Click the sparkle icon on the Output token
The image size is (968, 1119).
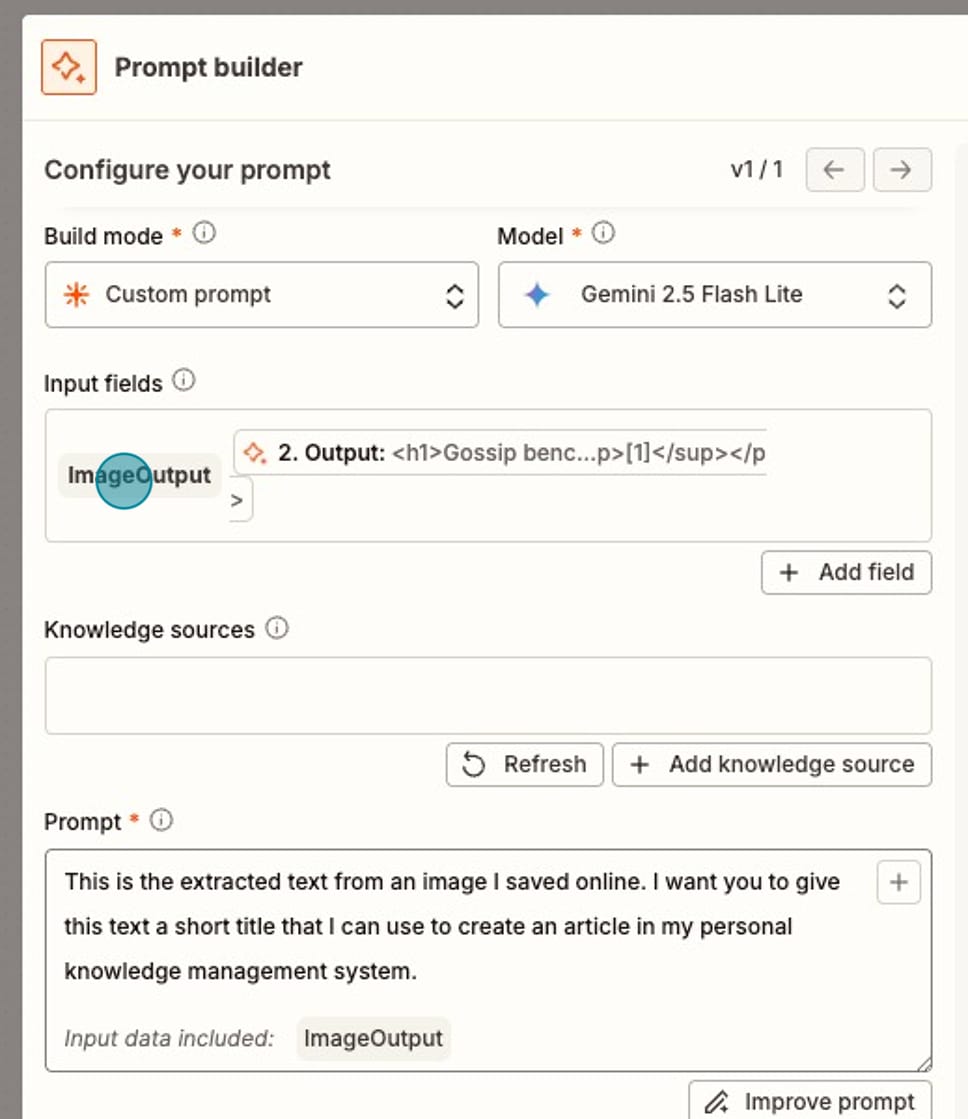(x=254, y=452)
